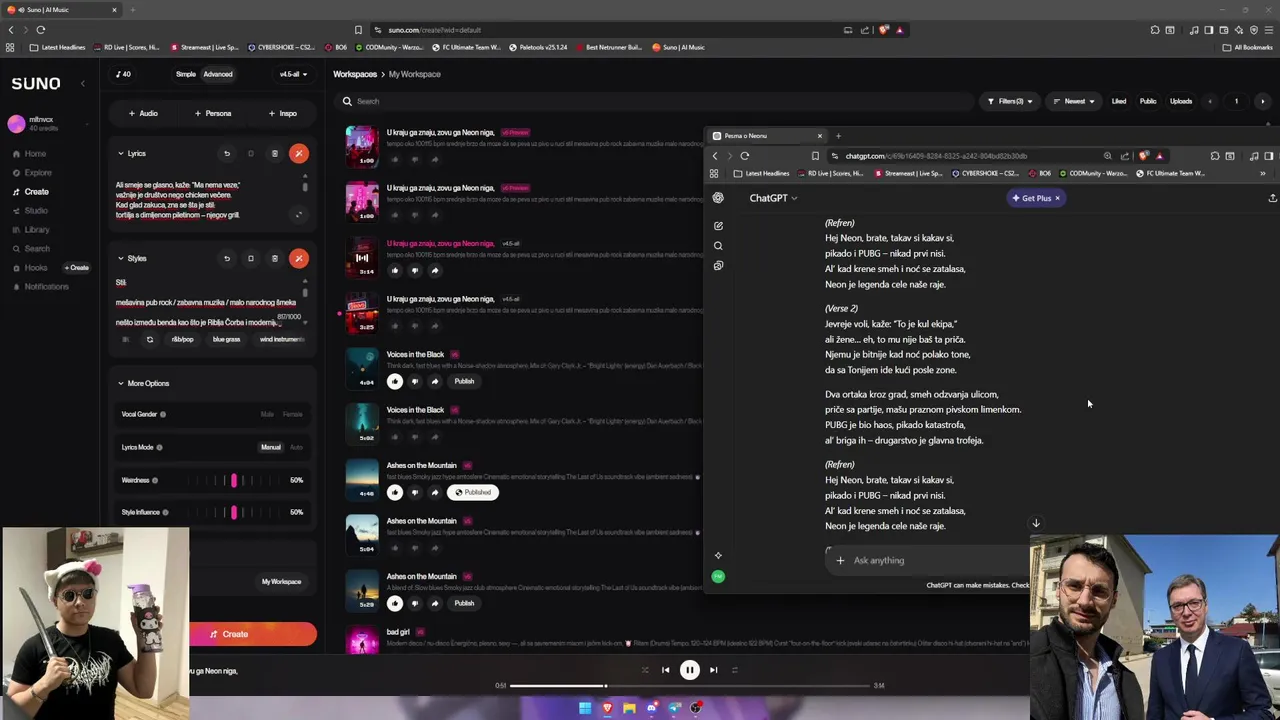Open the ChatGPT model selector dropdown
Screen dimensions: 1280x720
(773, 198)
